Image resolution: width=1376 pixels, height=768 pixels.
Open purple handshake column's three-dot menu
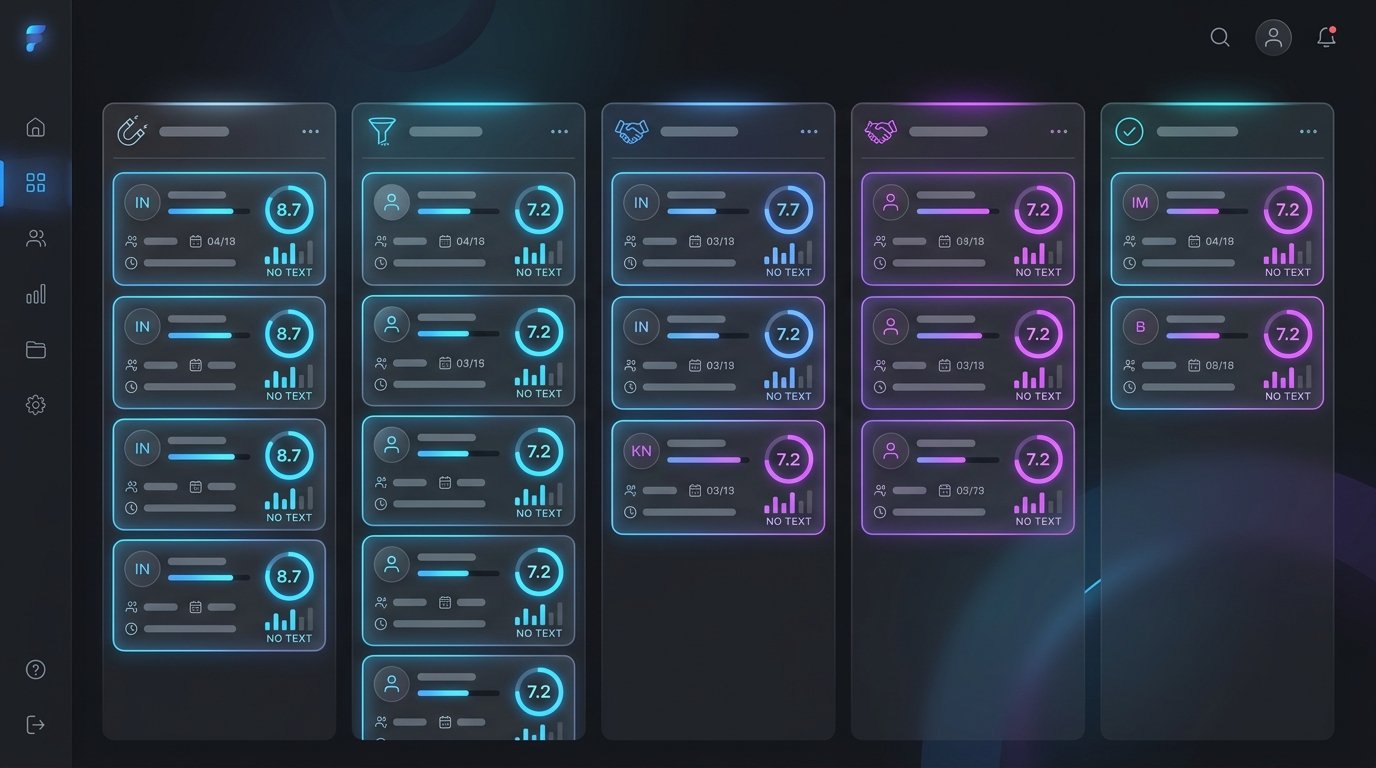coord(1058,132)
